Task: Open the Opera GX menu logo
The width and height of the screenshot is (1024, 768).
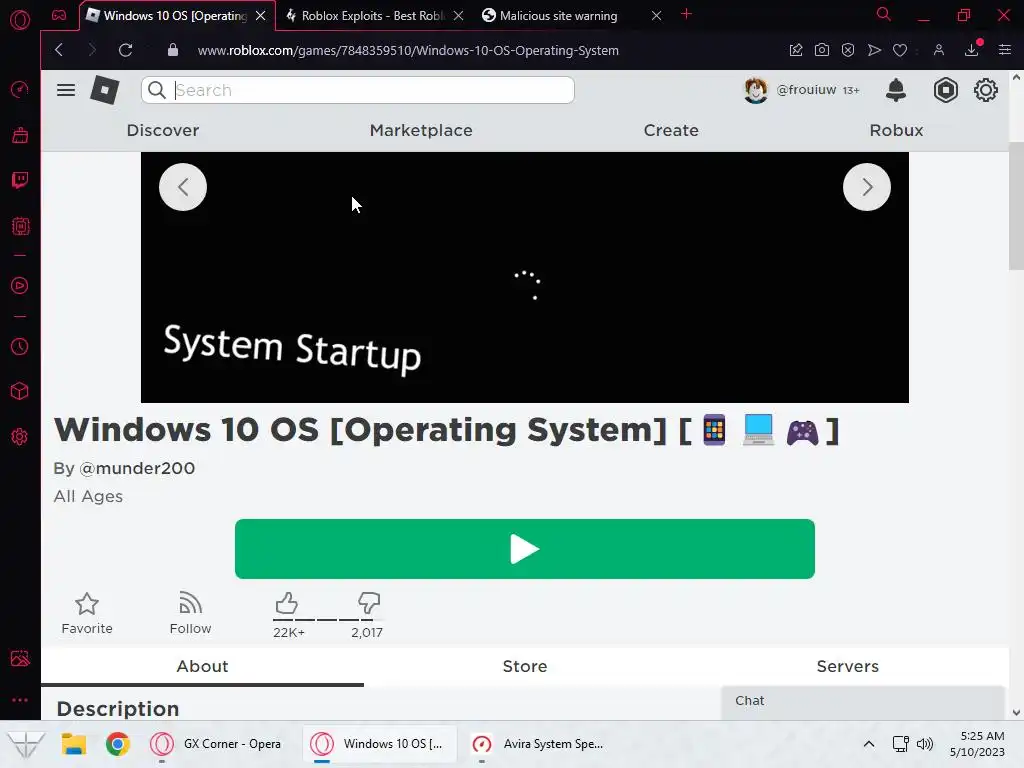Action: (x=20, y=20)
